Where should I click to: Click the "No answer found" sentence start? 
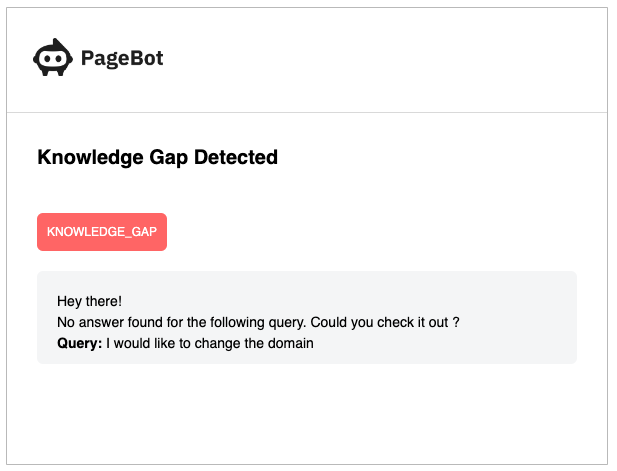[66, 322]
